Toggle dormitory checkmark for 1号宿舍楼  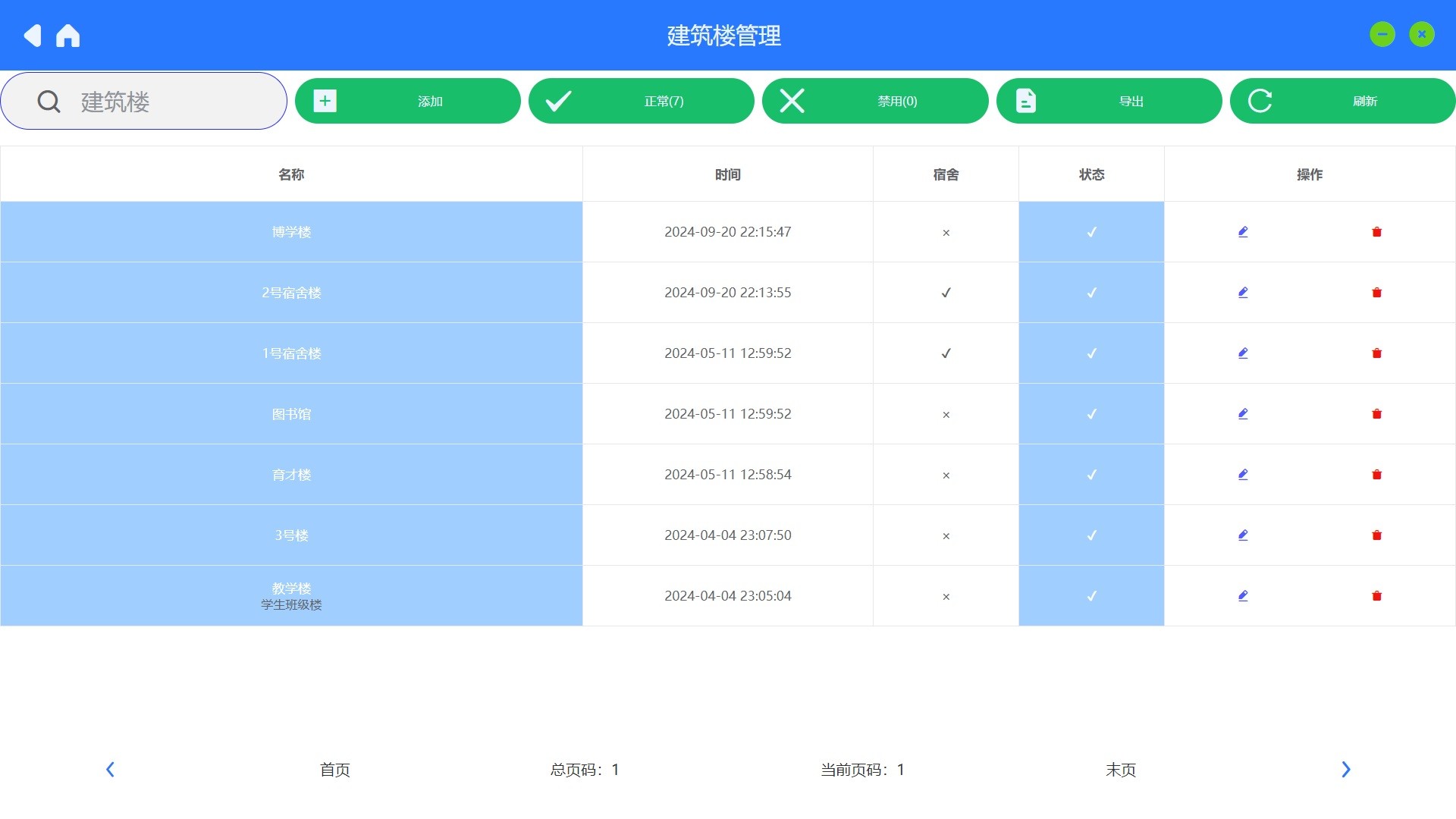pyautogui.click(x=946, y=353)
